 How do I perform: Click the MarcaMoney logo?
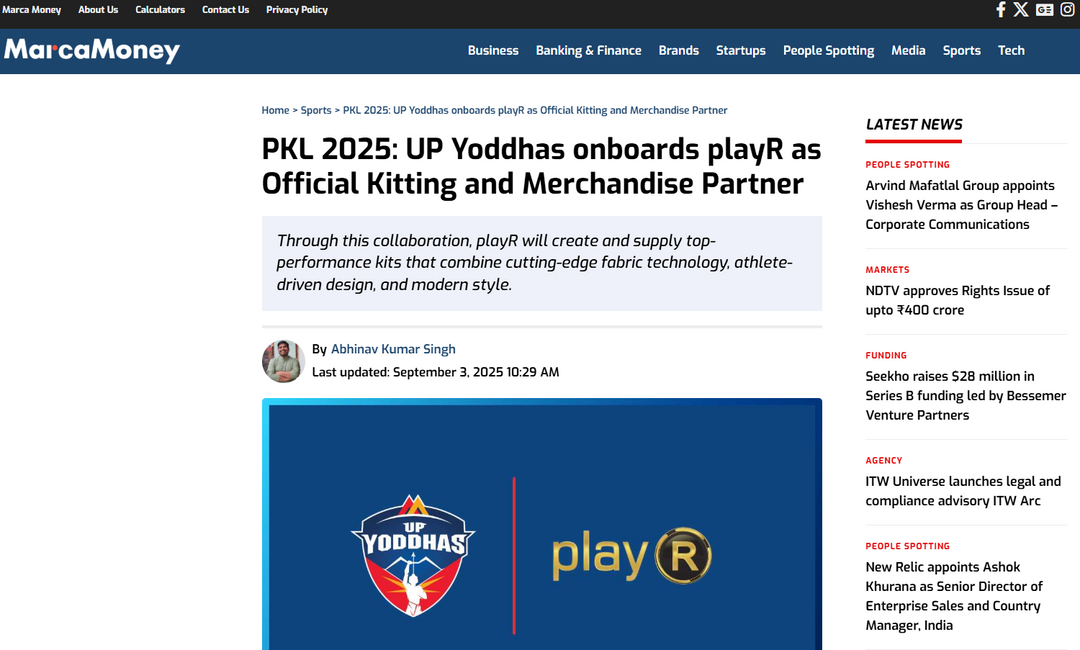pyautogui.click(x=92, y=50)
